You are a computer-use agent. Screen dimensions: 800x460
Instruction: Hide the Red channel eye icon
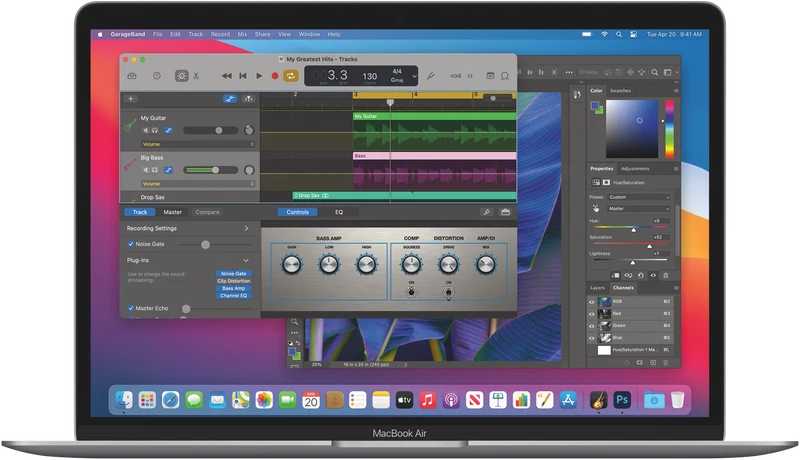tap(592, 314)
